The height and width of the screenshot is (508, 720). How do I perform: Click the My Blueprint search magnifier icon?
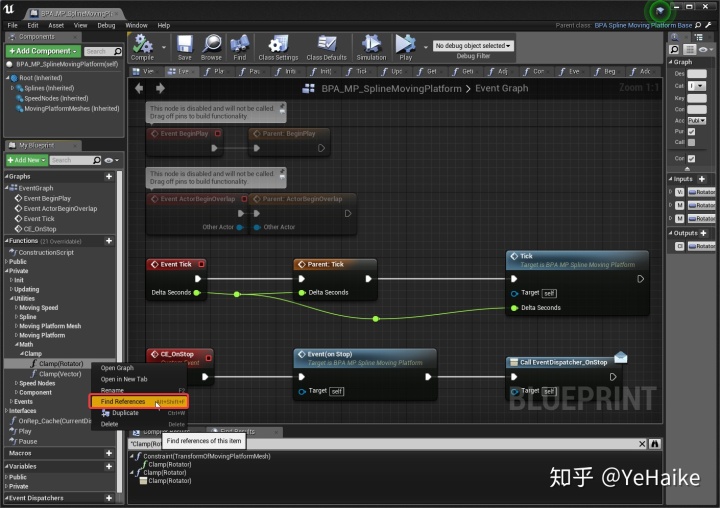pos(96,160)
